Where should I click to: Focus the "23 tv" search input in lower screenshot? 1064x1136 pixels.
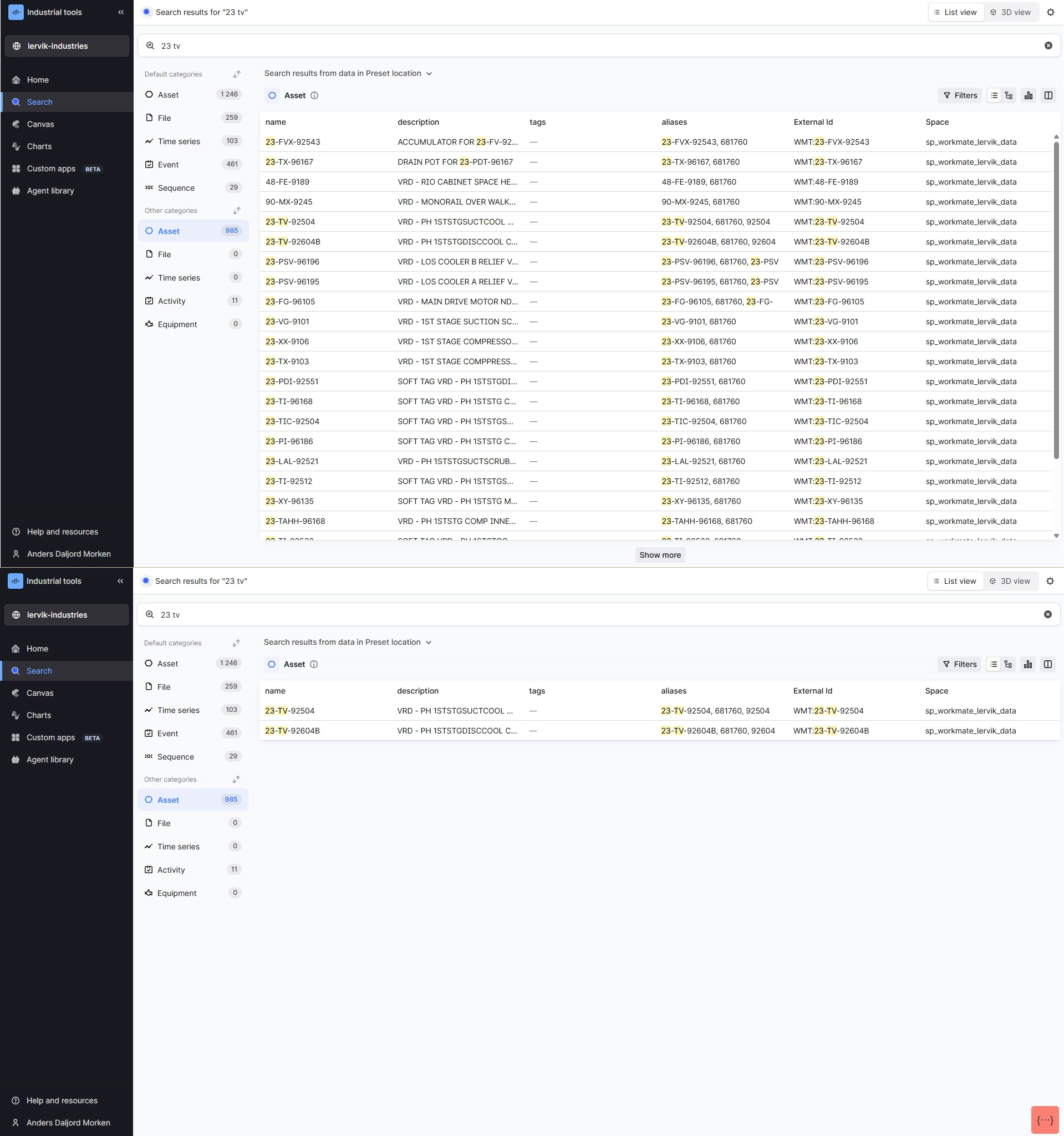[x=598, y=615]
